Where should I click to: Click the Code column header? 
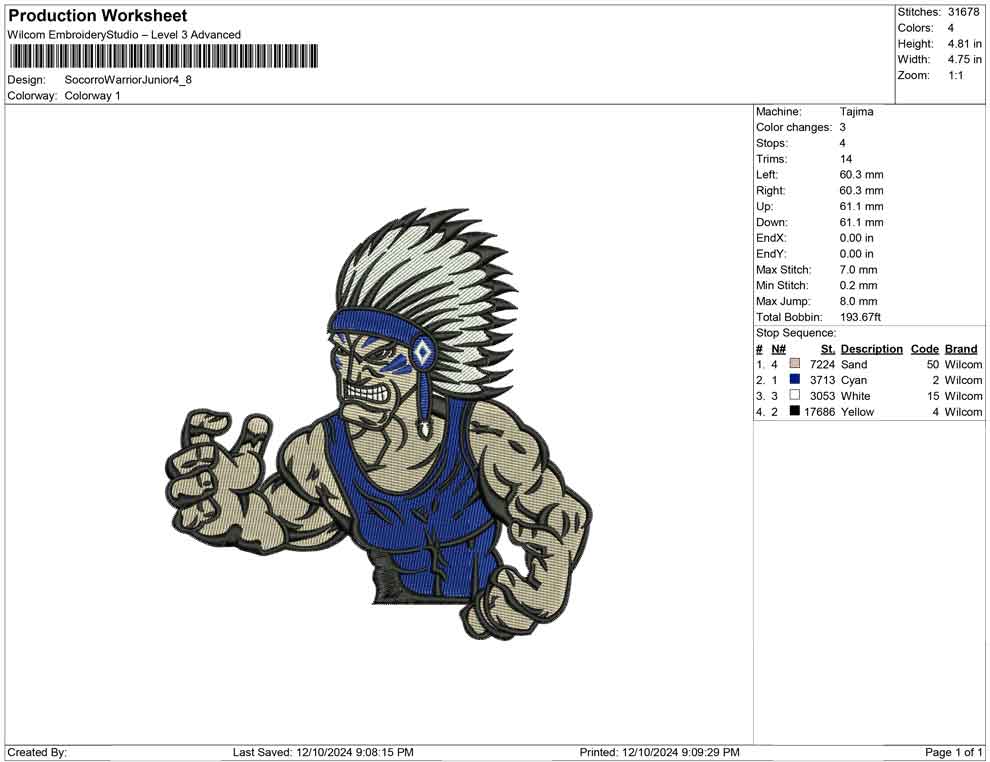tap(925, 349)
